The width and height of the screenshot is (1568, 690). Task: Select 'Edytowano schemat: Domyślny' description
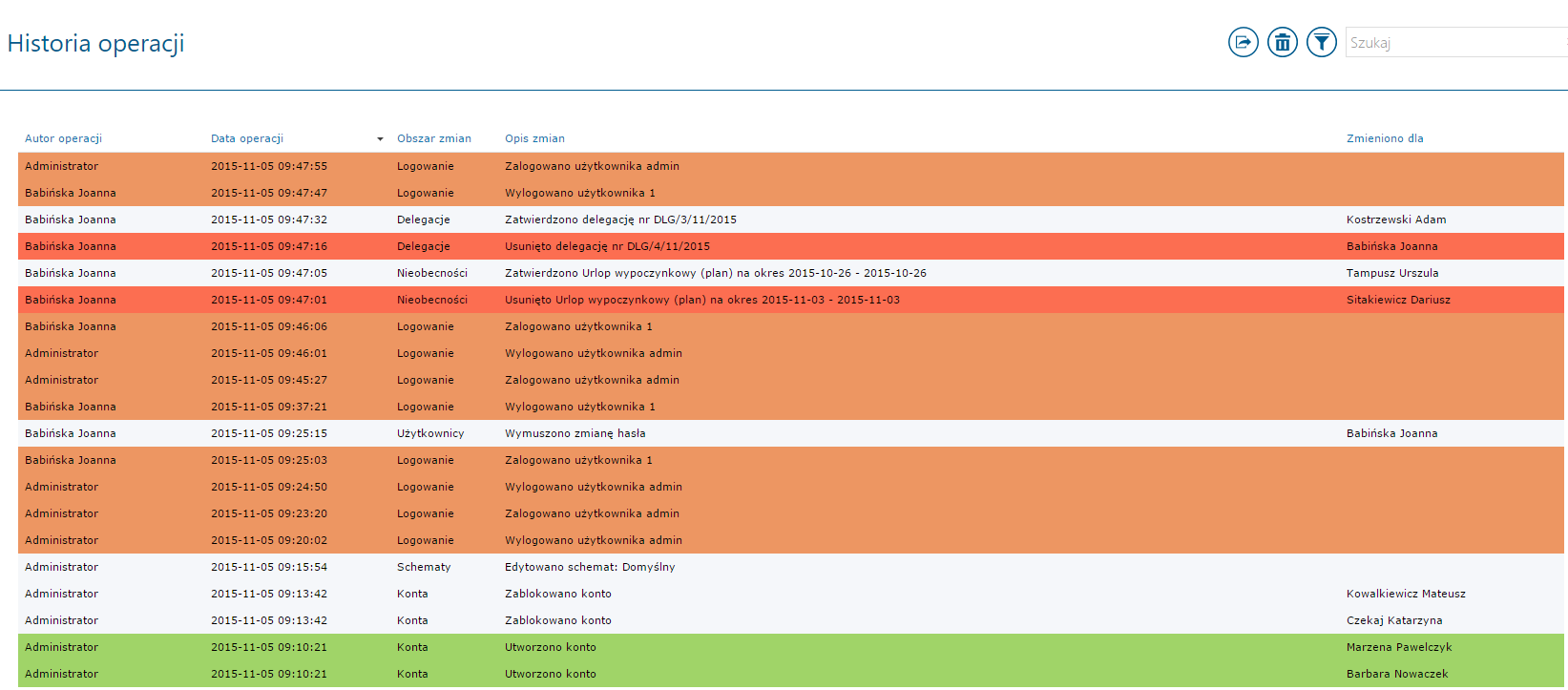point(590,567)
